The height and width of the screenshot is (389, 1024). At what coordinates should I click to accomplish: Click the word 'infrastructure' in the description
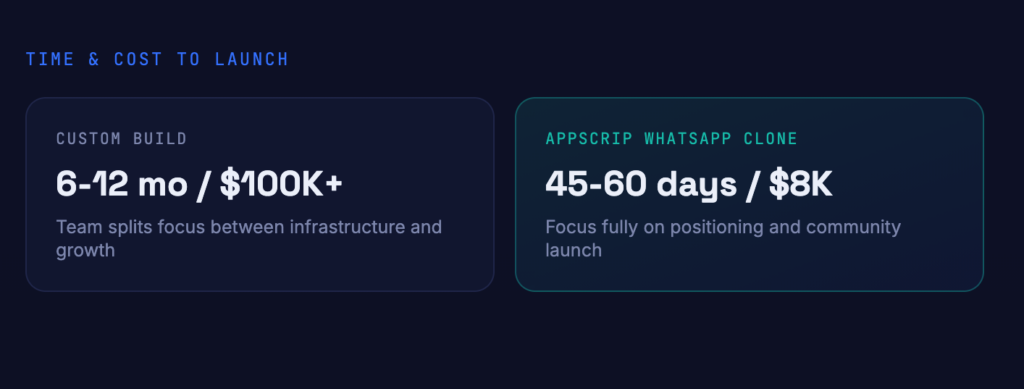(346, 227)
